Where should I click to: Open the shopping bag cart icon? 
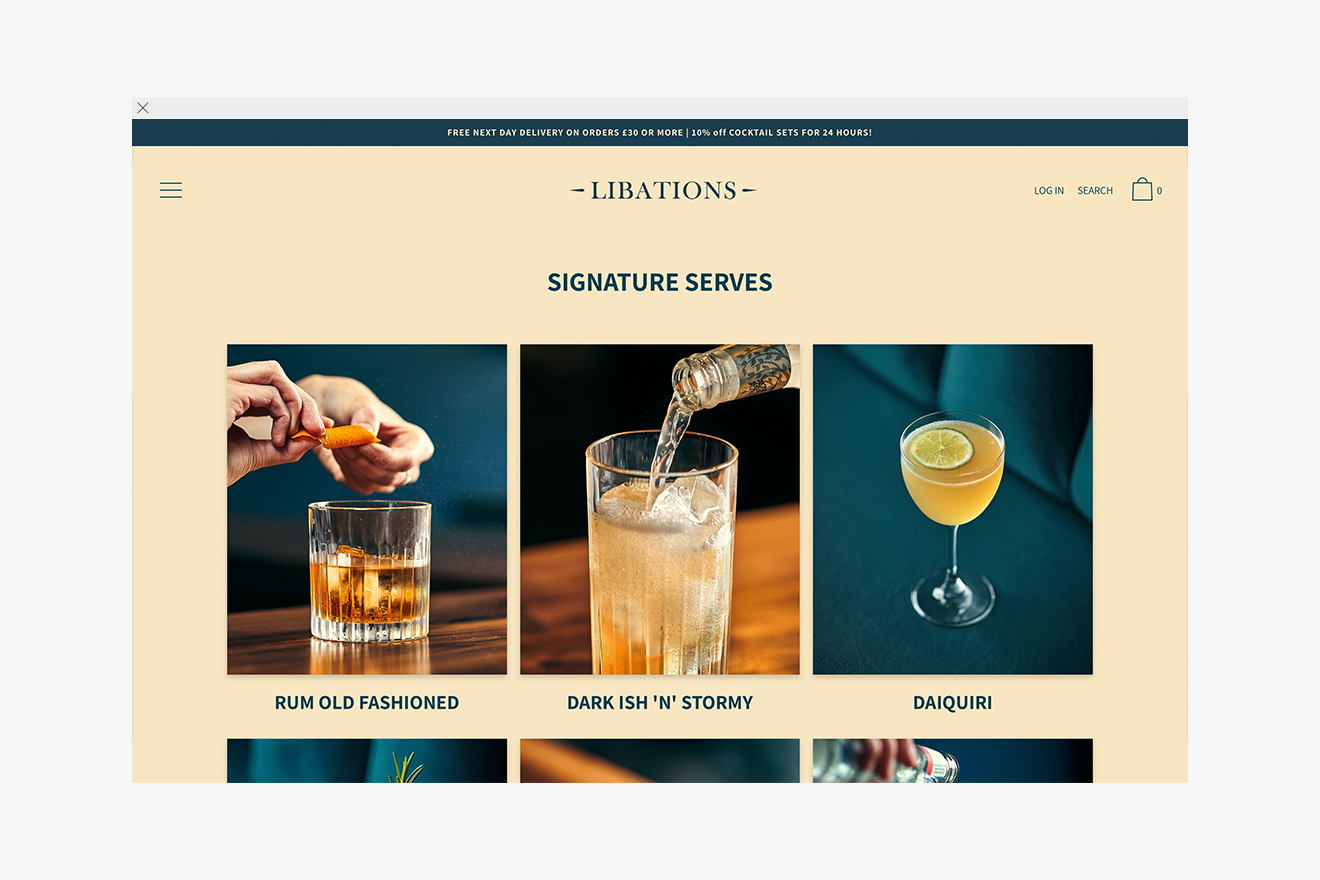coord(1142,189)
